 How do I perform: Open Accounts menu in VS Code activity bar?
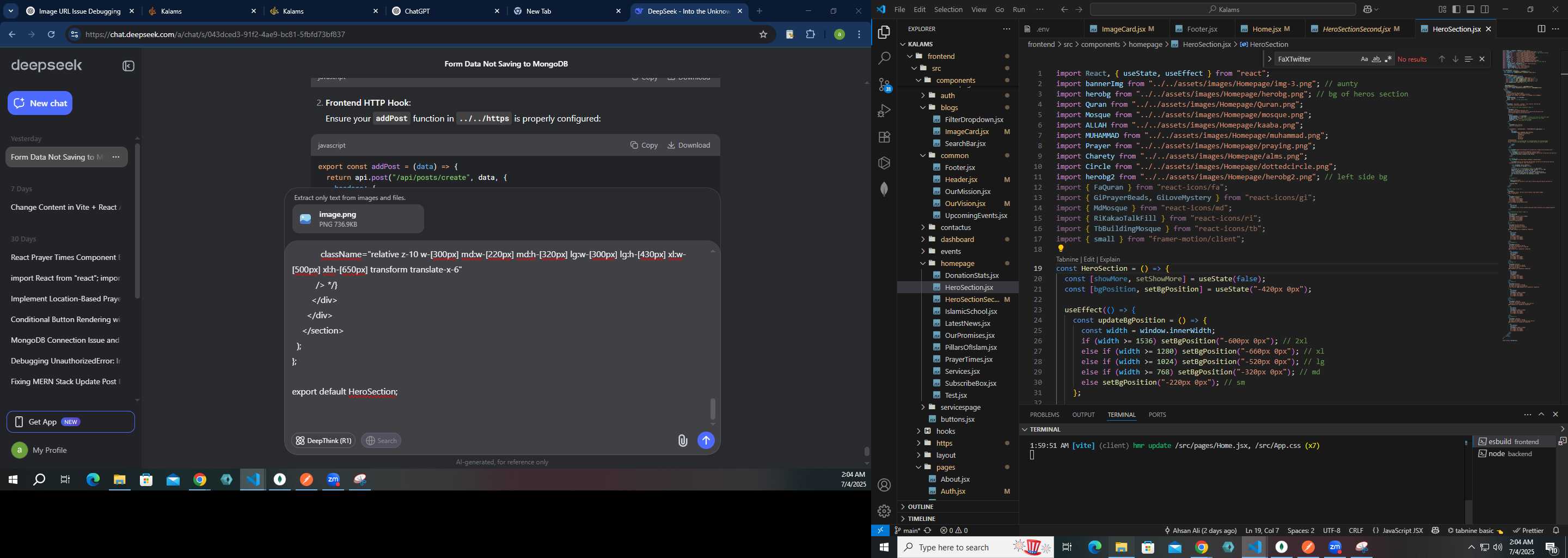884,485
